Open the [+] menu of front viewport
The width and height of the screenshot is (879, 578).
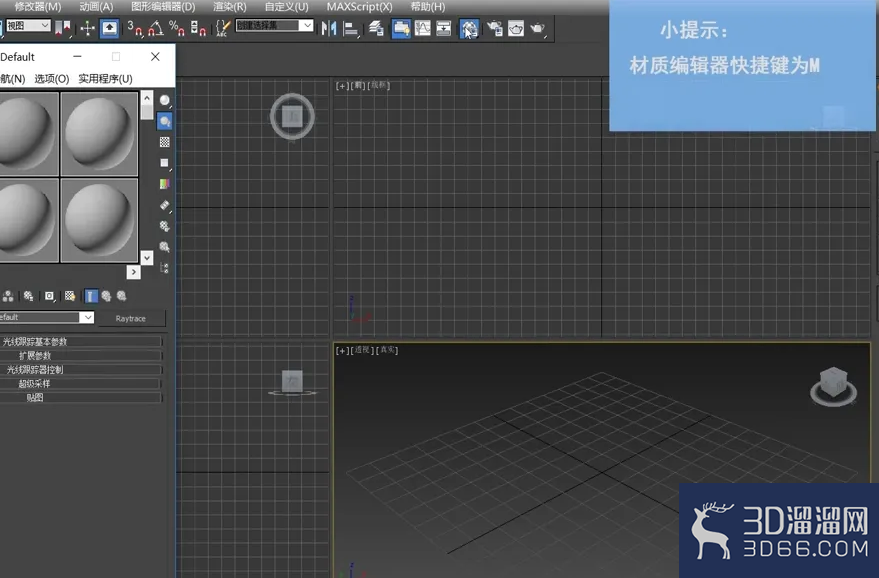point(342,86)
